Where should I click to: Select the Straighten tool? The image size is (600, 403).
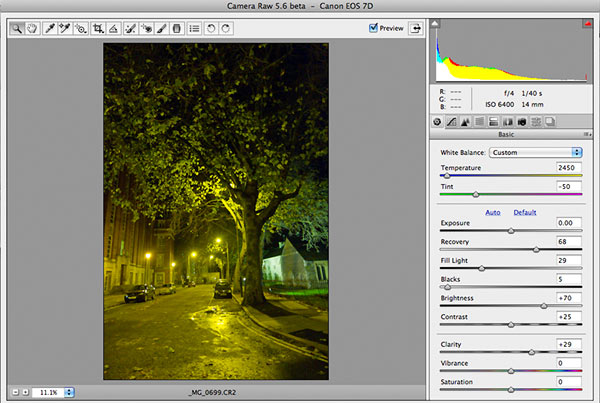[113, 28]
